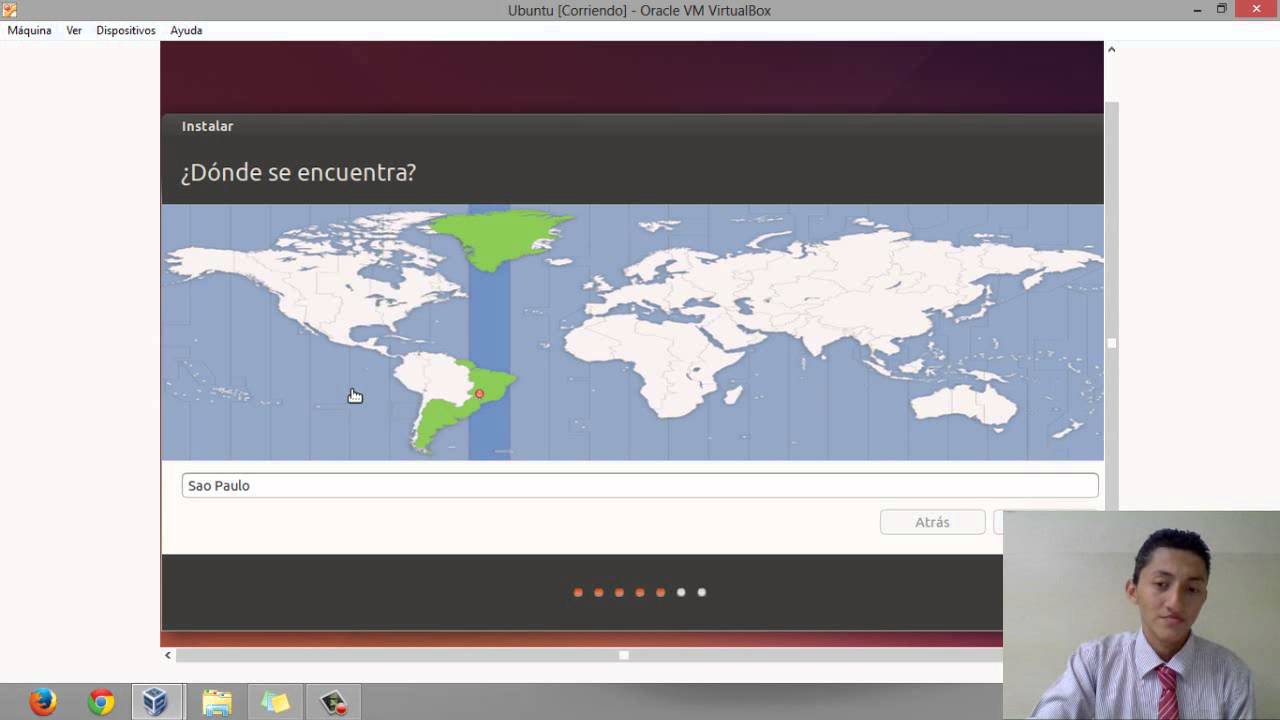This screenshot has height=720, width=1280.
Task: Click the ¿Dónde se encuentra? heading
Action: (x=298, y=172)
